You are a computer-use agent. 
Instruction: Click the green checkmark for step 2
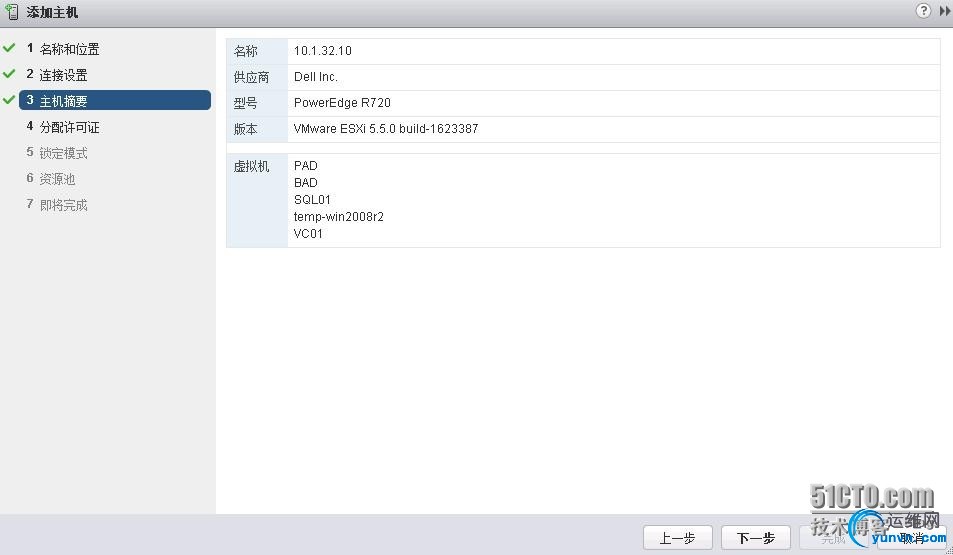9,74
